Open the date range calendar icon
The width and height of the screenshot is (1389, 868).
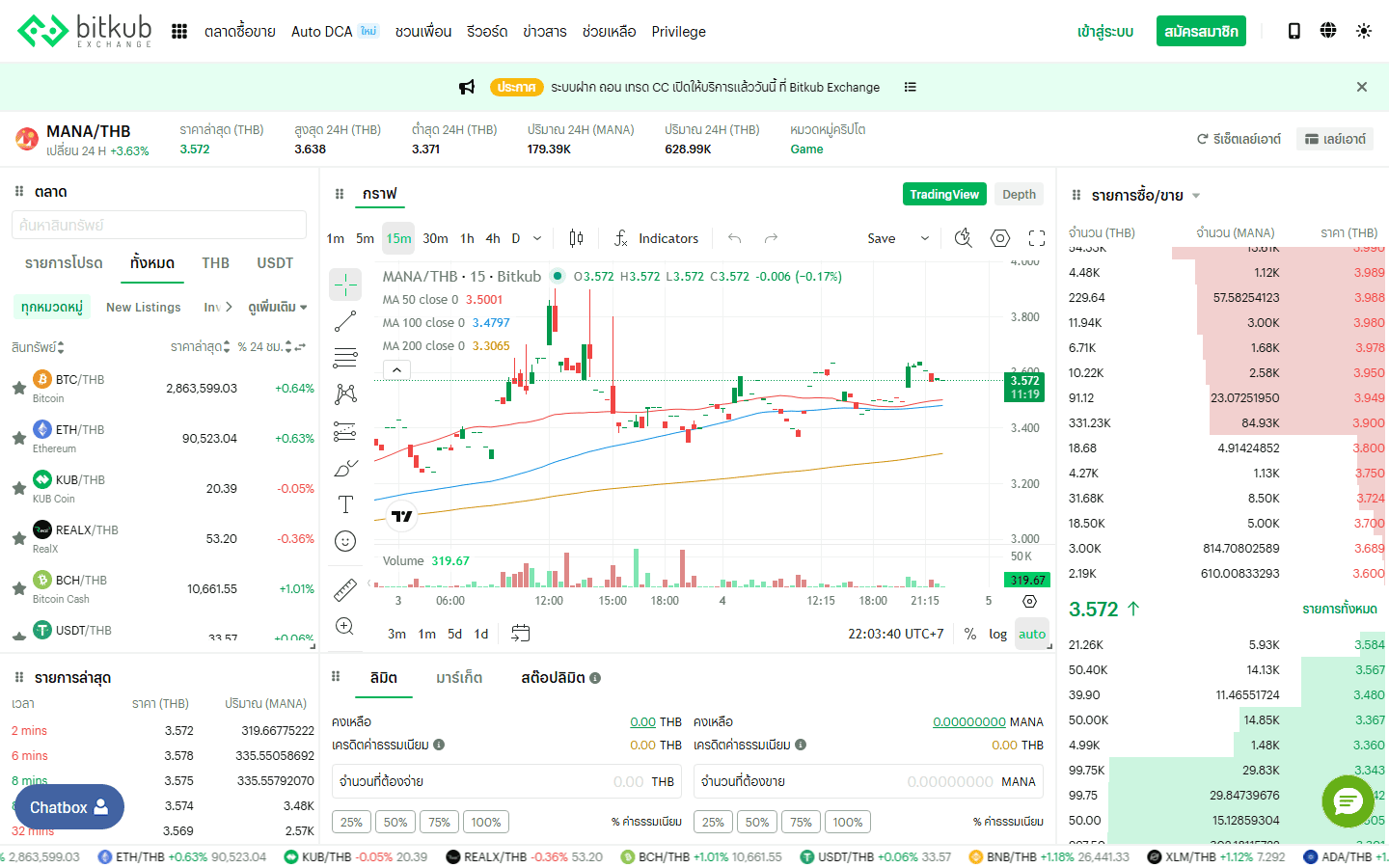point(520,634)
